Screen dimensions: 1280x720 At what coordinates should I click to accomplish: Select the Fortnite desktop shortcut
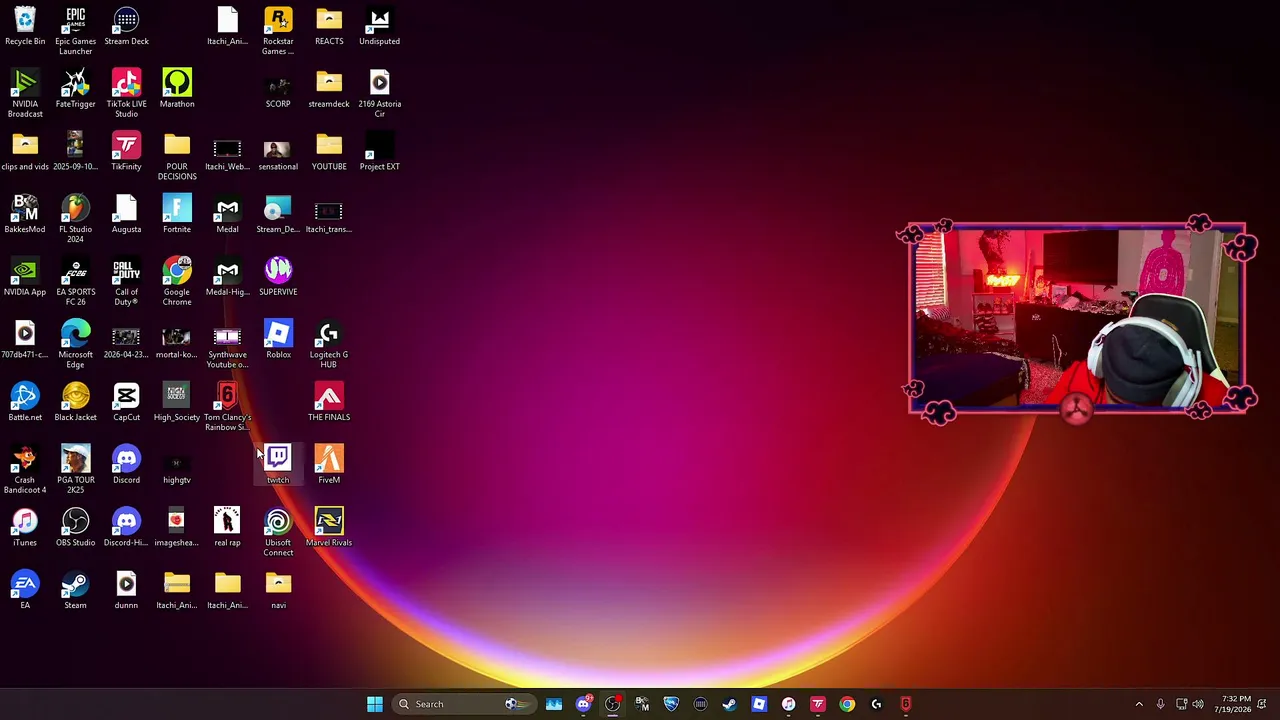point(177,215)
